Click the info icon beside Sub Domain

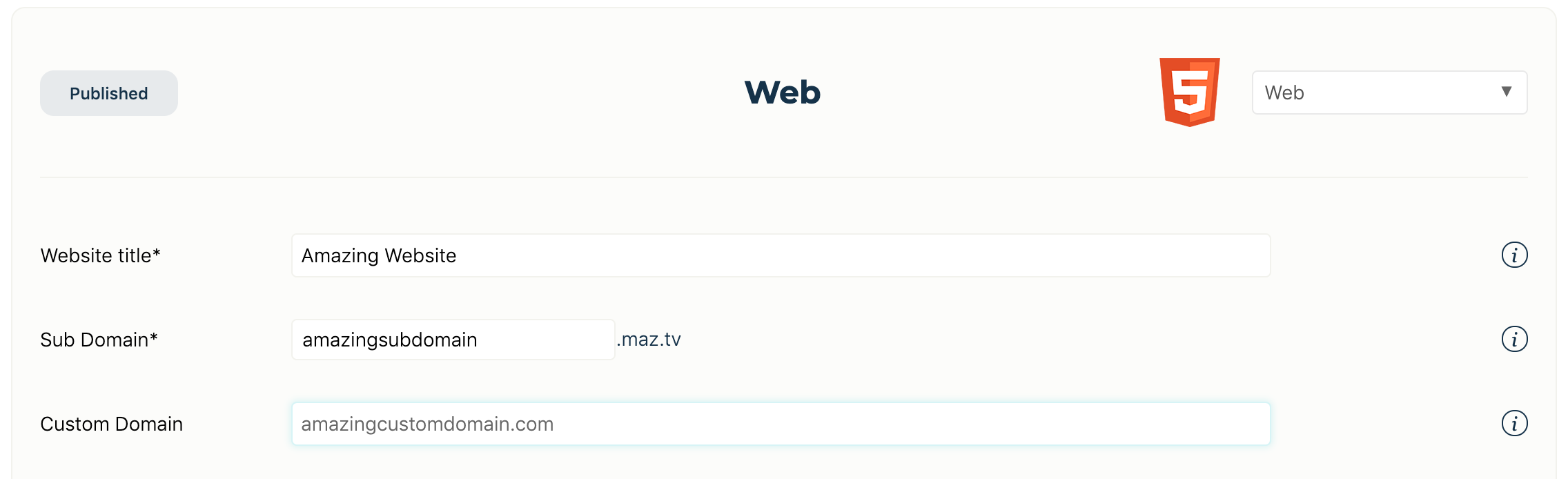click(x=1514, y=339)
